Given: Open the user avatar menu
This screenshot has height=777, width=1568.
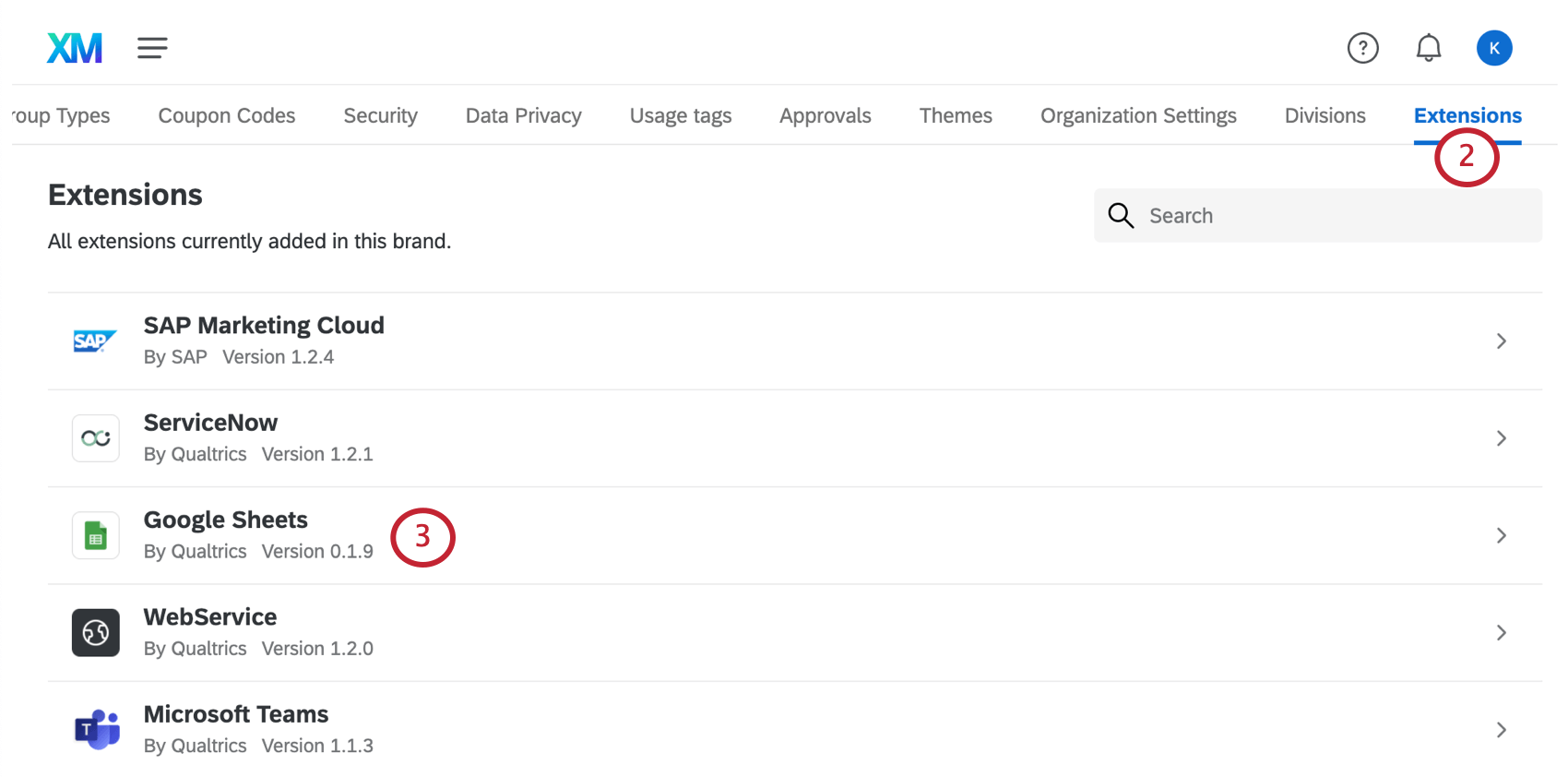Looking at the screenshot, I should pyautogui.click(x=1495, y=48).
